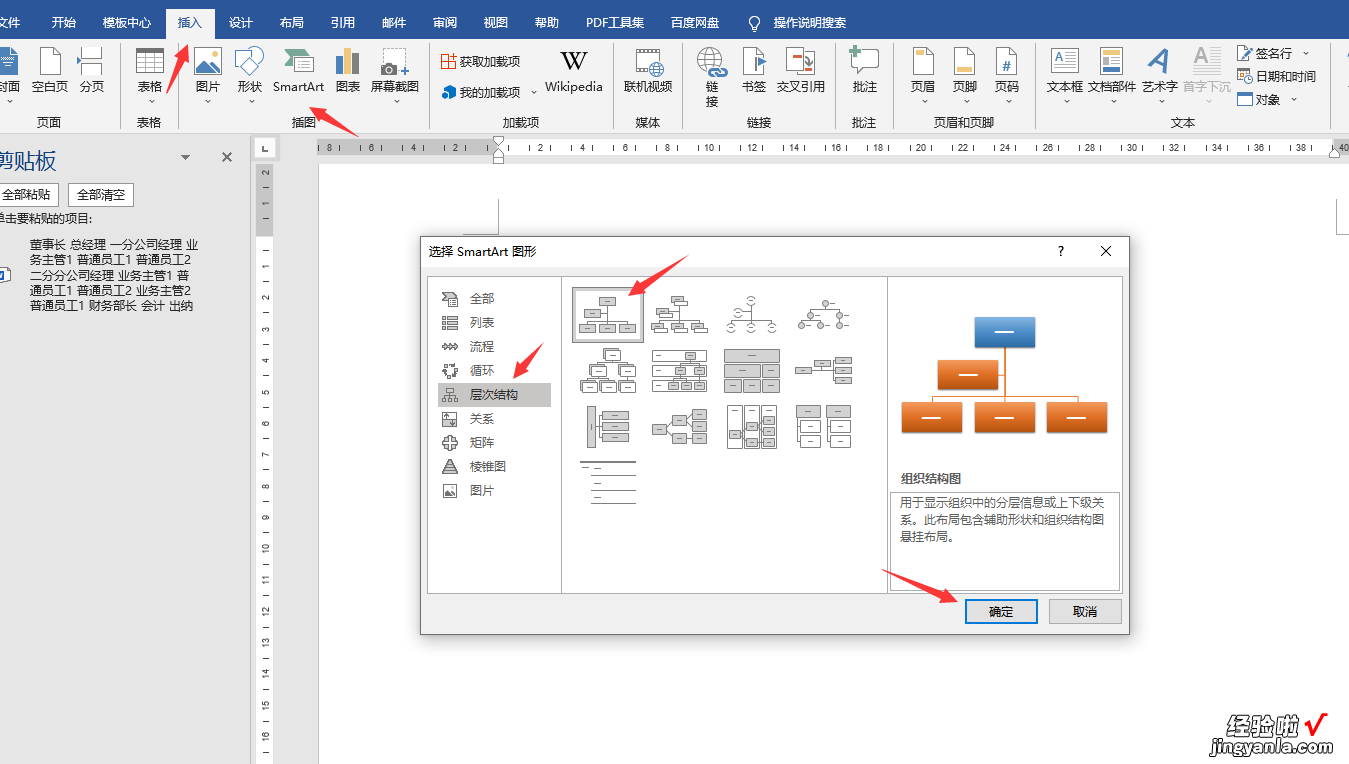Insert online video with 联机视频
The width and height of the screenshot is (1349, 764).
pos(648,70)
